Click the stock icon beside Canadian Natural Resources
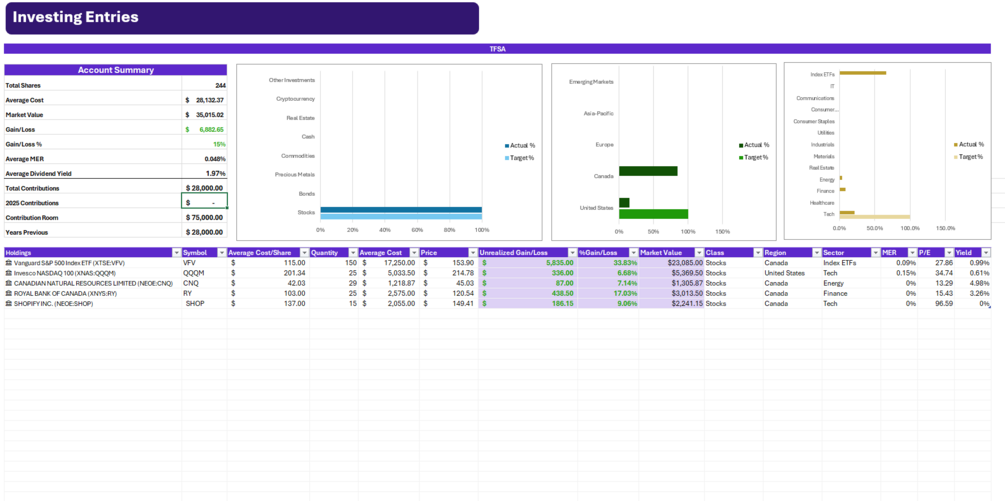 click(x=8, y=283)
